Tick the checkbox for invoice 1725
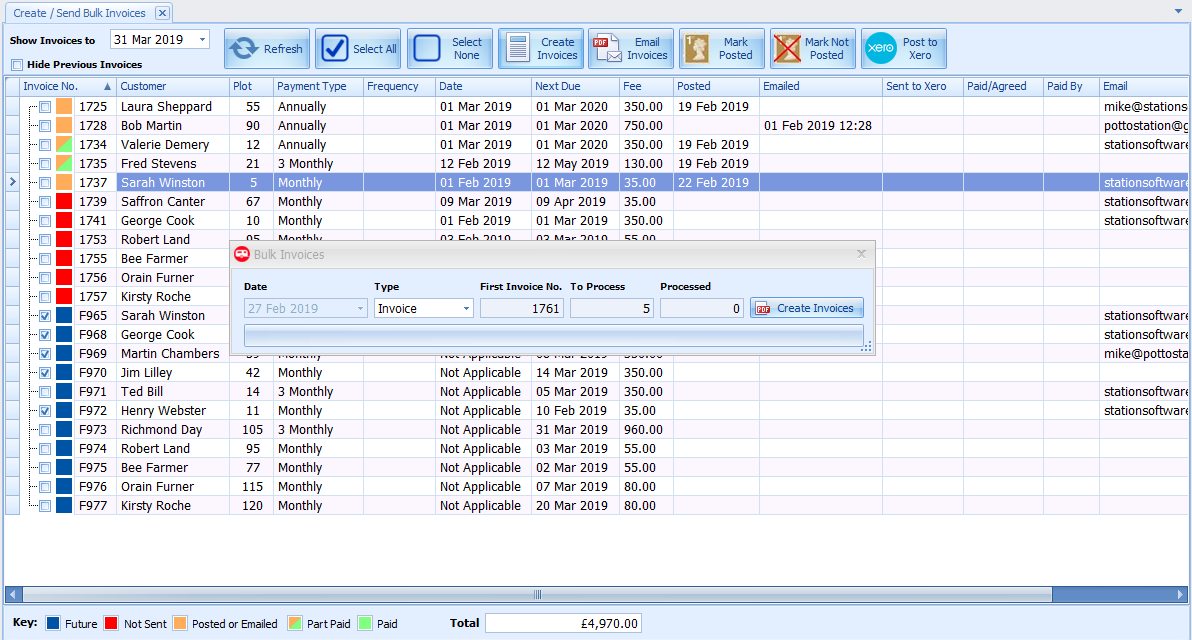 click(x=45, y=107)
